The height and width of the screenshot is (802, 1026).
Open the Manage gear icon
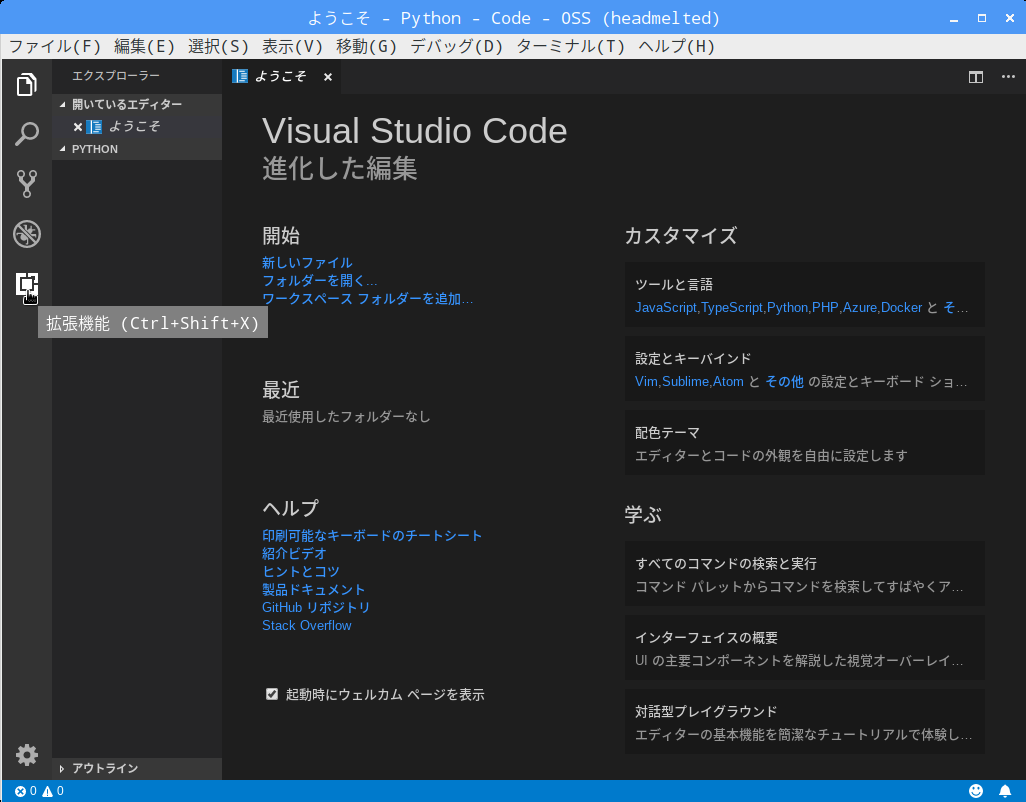pos(26,755)
